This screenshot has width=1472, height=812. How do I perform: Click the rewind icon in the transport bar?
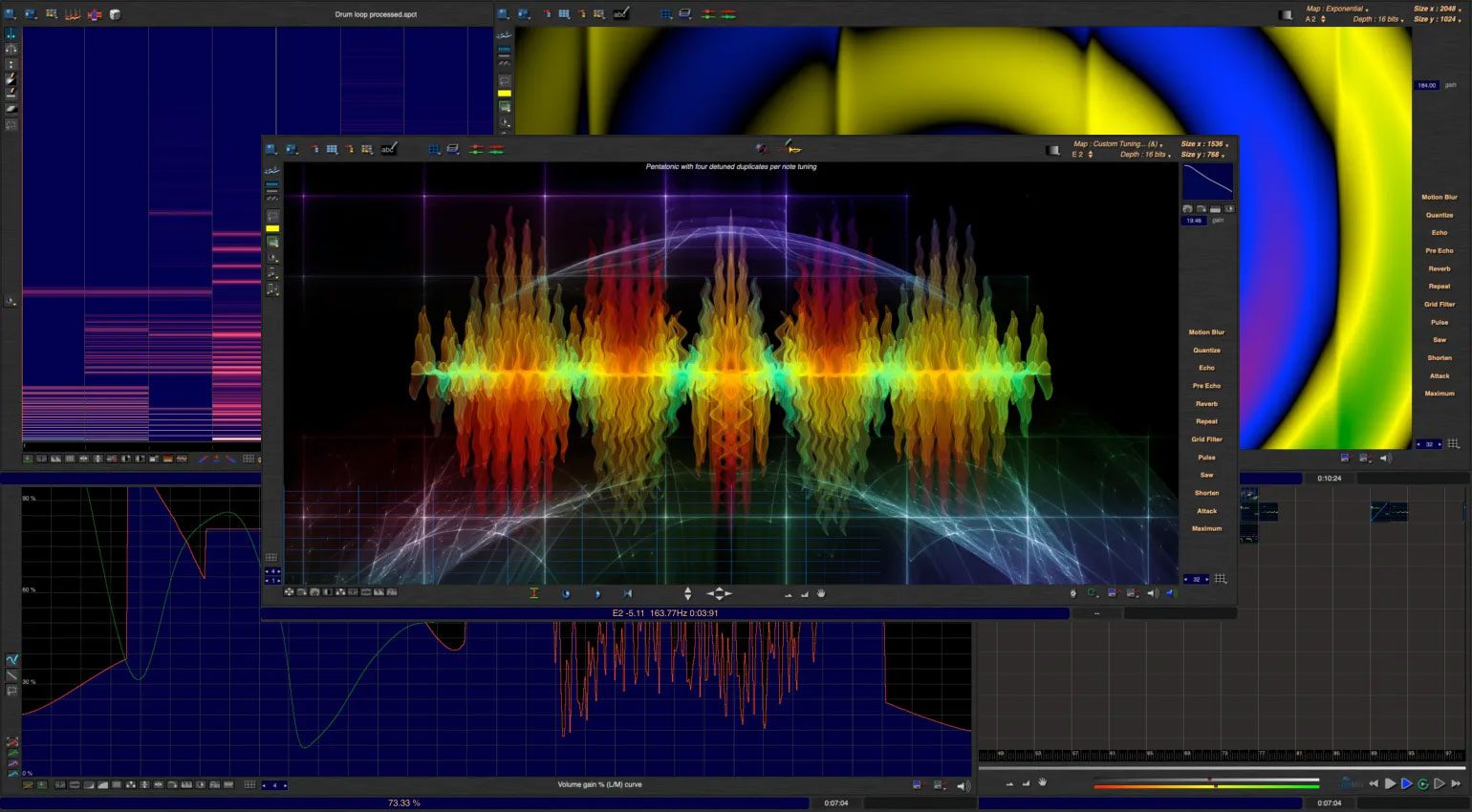(1374, 782)
